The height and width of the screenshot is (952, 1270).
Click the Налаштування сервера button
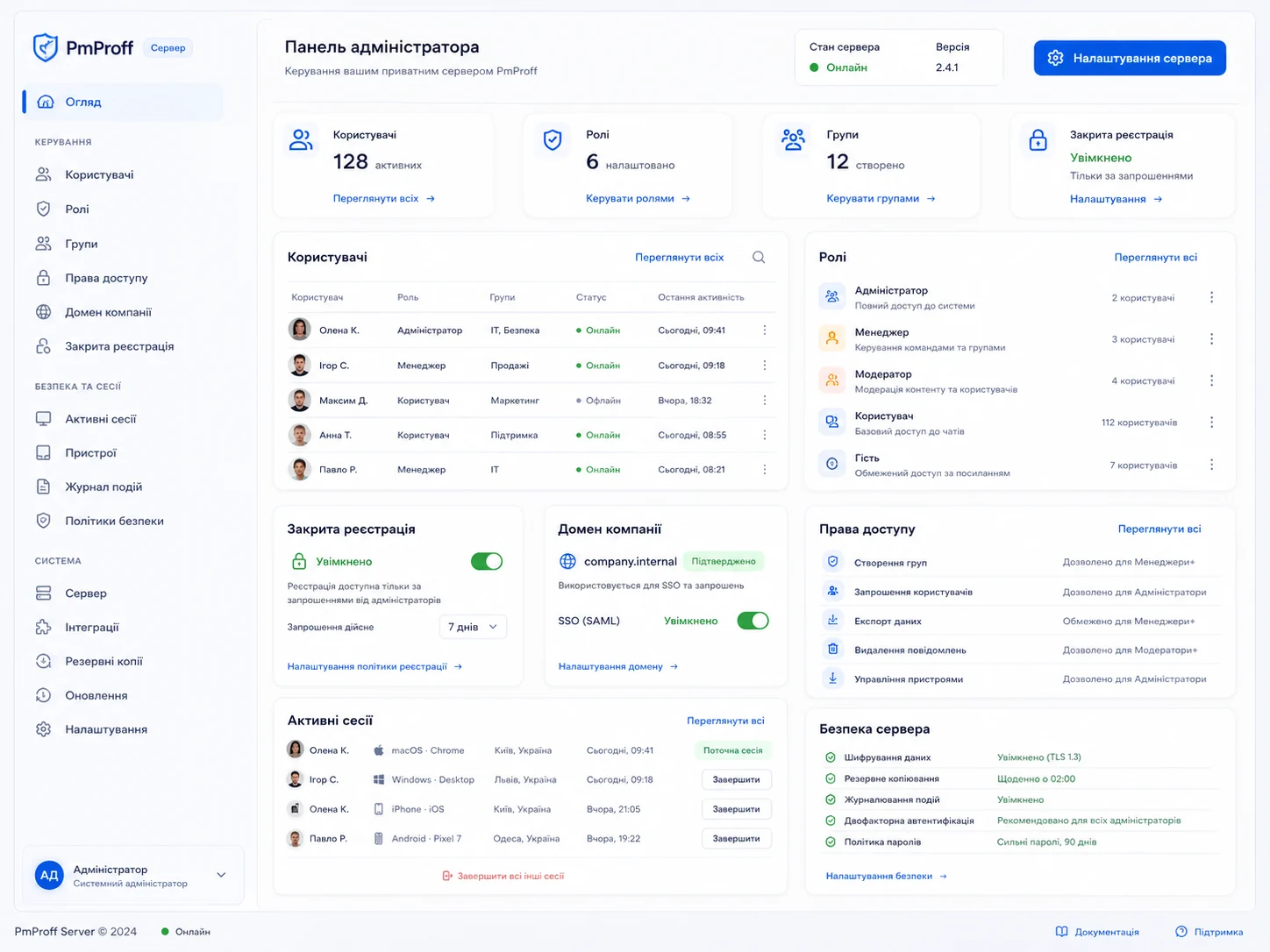coord(1130,58)
